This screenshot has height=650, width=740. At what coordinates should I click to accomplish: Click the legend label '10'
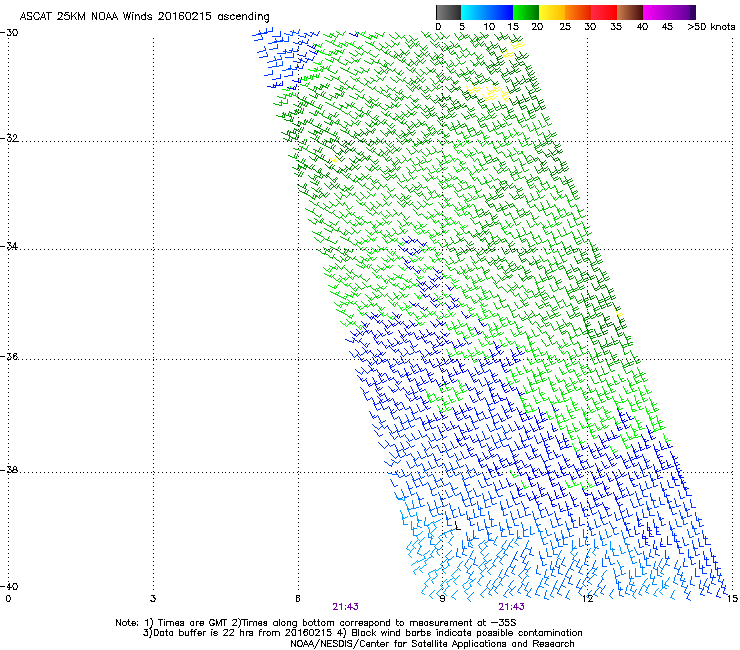tap(489, 27)
